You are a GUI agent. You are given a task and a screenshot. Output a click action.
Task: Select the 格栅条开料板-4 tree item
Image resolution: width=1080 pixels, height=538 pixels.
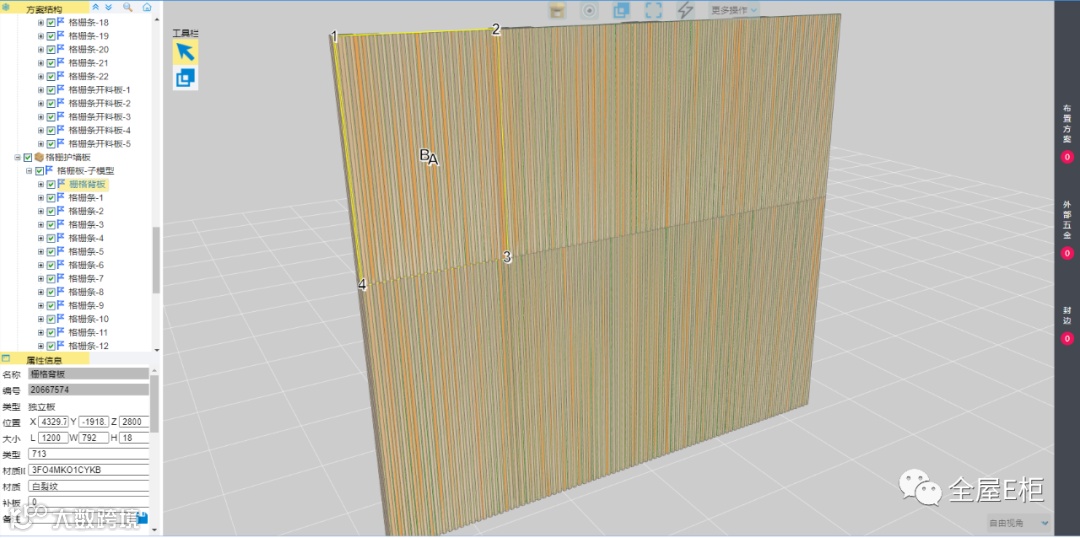tap(100, 130)
